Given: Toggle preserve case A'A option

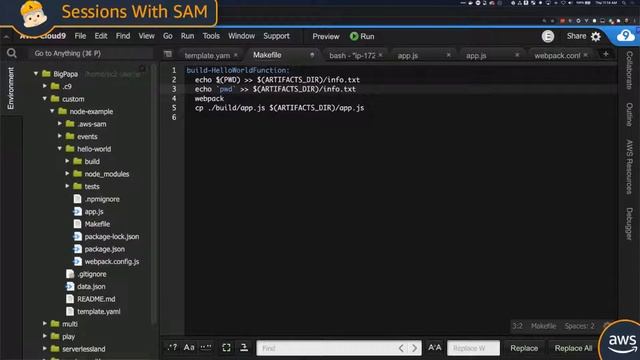Looking at the screenshot, I should click(x=434, y=348).
